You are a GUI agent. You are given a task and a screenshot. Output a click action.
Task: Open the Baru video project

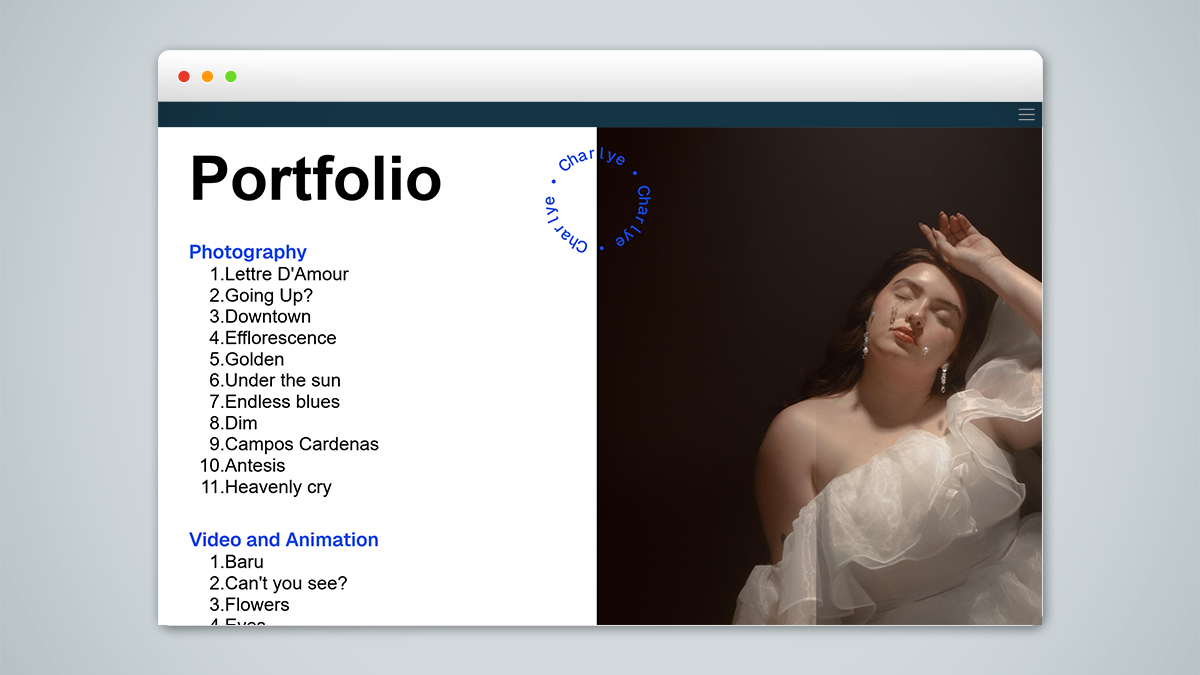pos(245,561)
